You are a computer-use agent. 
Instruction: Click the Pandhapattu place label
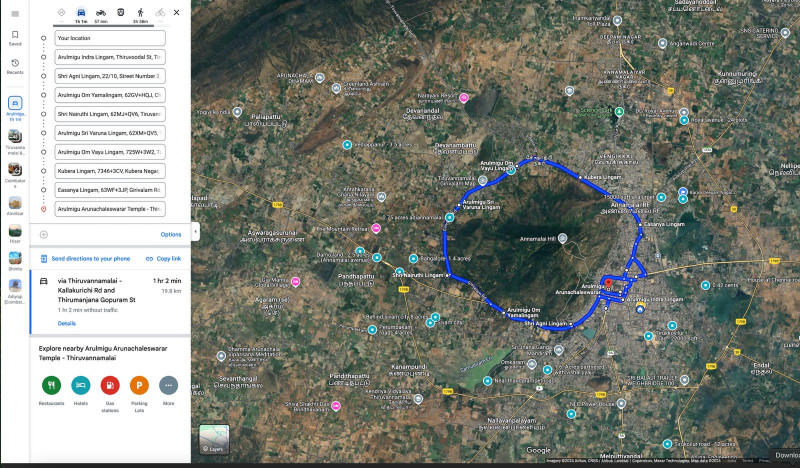[x=356, y=280]
